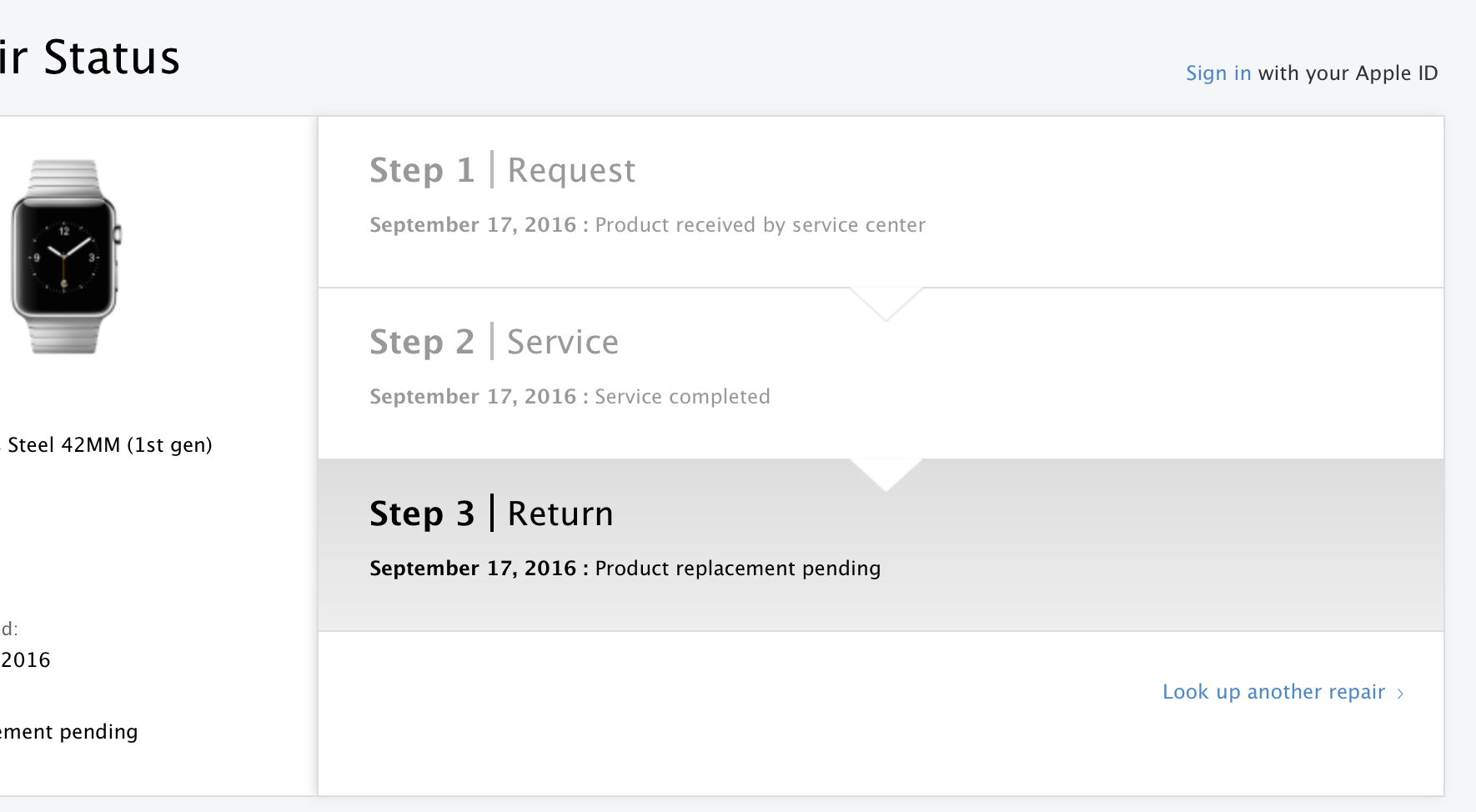The height and width of the screenshot is (812, 1476).
Task: Click chevron arrow beside Look up another repair
Action: tap(1401, 694)
